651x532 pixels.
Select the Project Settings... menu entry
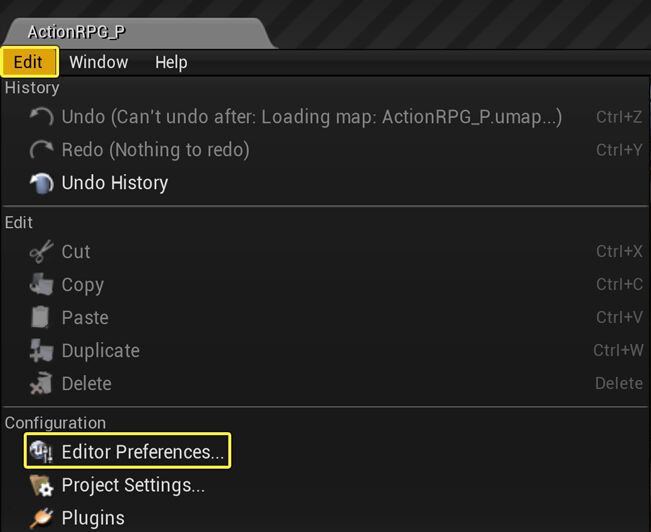point(133,486)
